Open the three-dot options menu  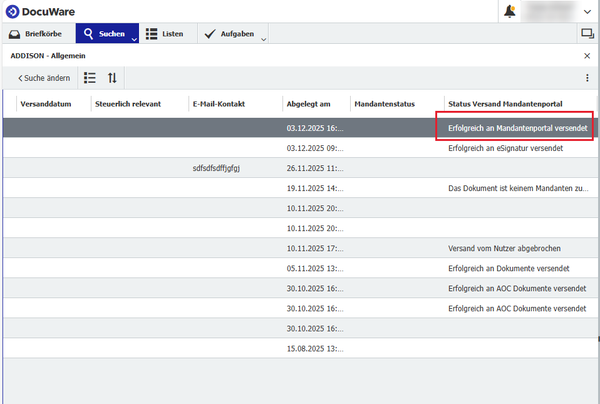[587, 78]
